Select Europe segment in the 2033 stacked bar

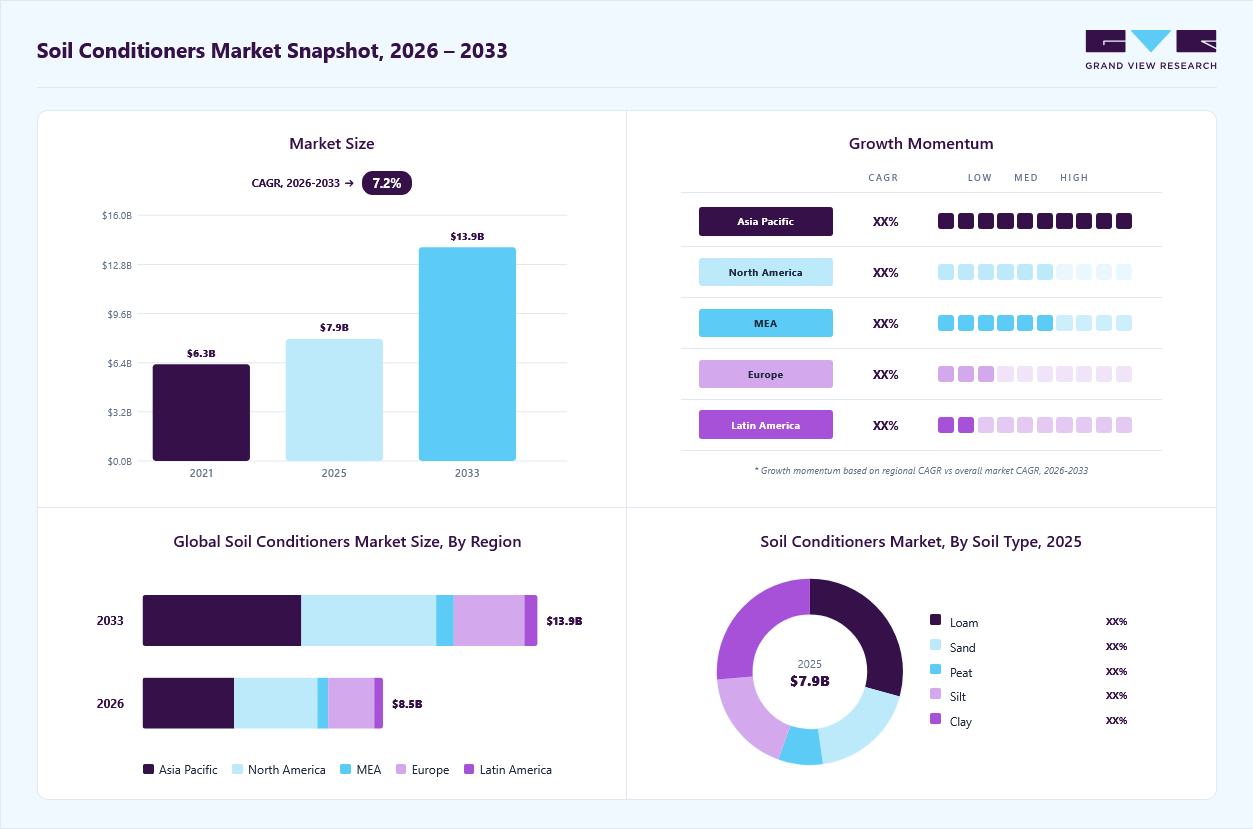pos(489,621)
